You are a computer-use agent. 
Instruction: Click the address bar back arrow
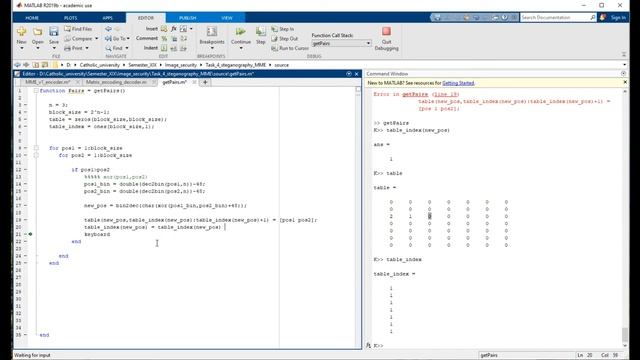(17, 65)
